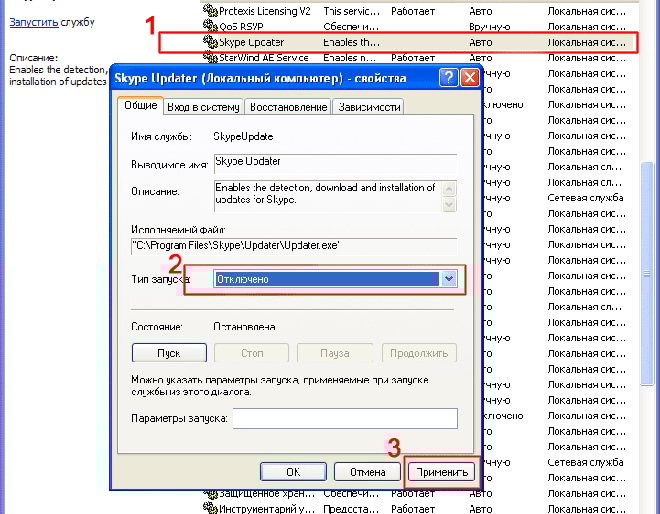
Task: Click the Skype Updater service gear icon
Action: [x=209, y=42]
